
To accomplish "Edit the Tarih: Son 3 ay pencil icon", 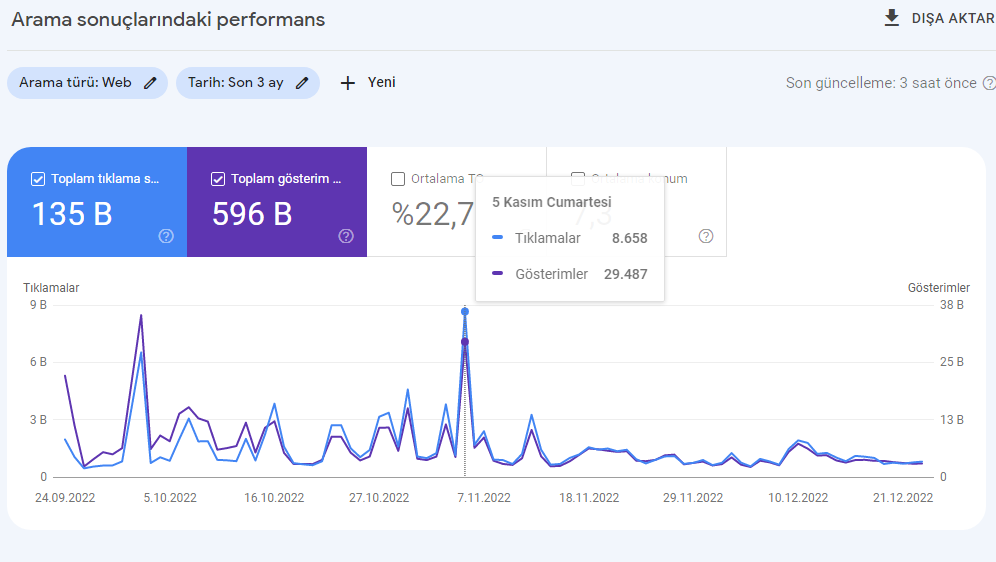I will tap(302, 83).
